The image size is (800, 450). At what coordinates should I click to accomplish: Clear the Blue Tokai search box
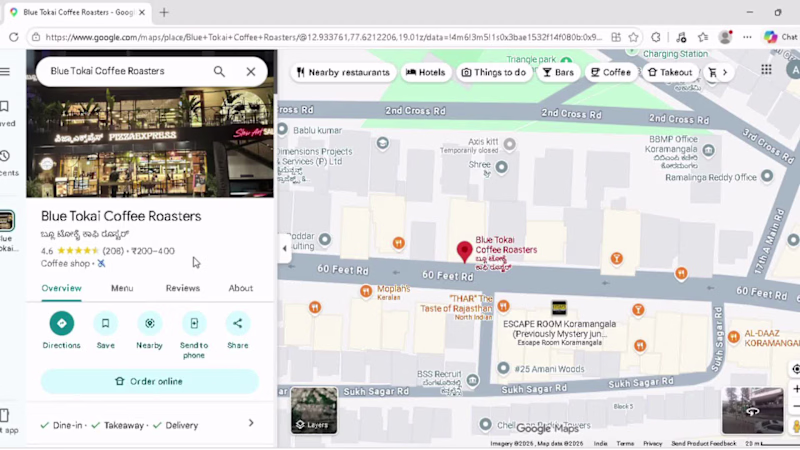pos(251,71)
